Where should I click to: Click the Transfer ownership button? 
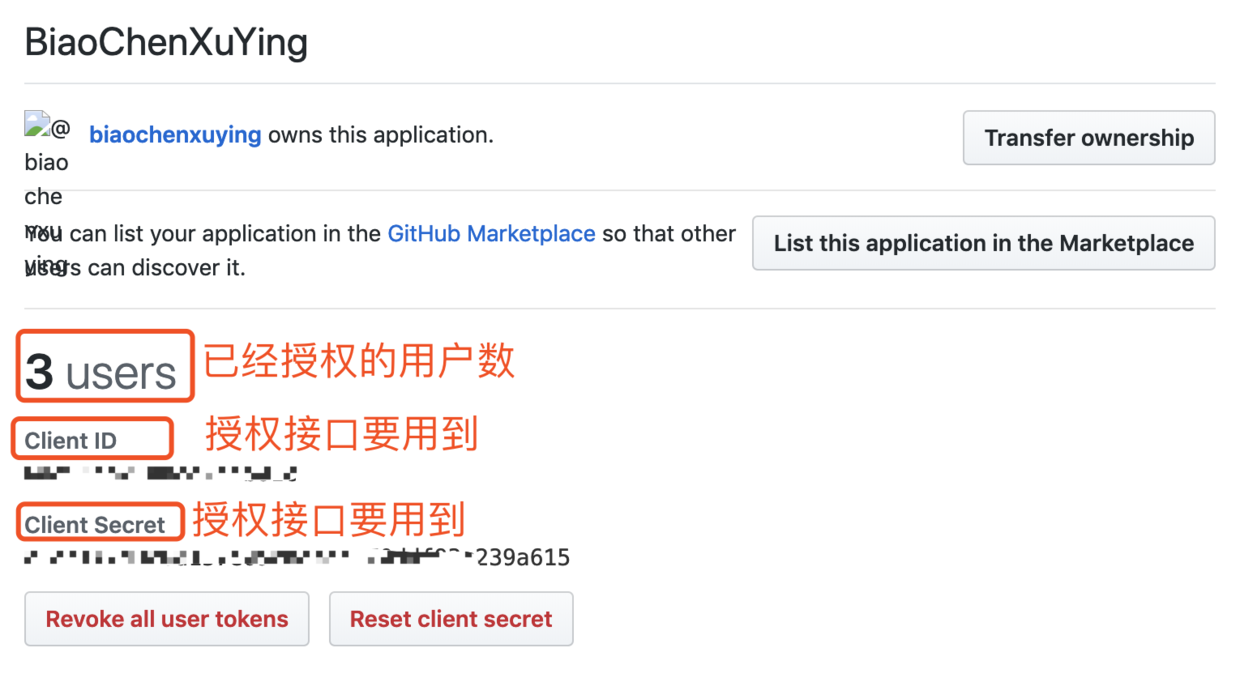1088,138
